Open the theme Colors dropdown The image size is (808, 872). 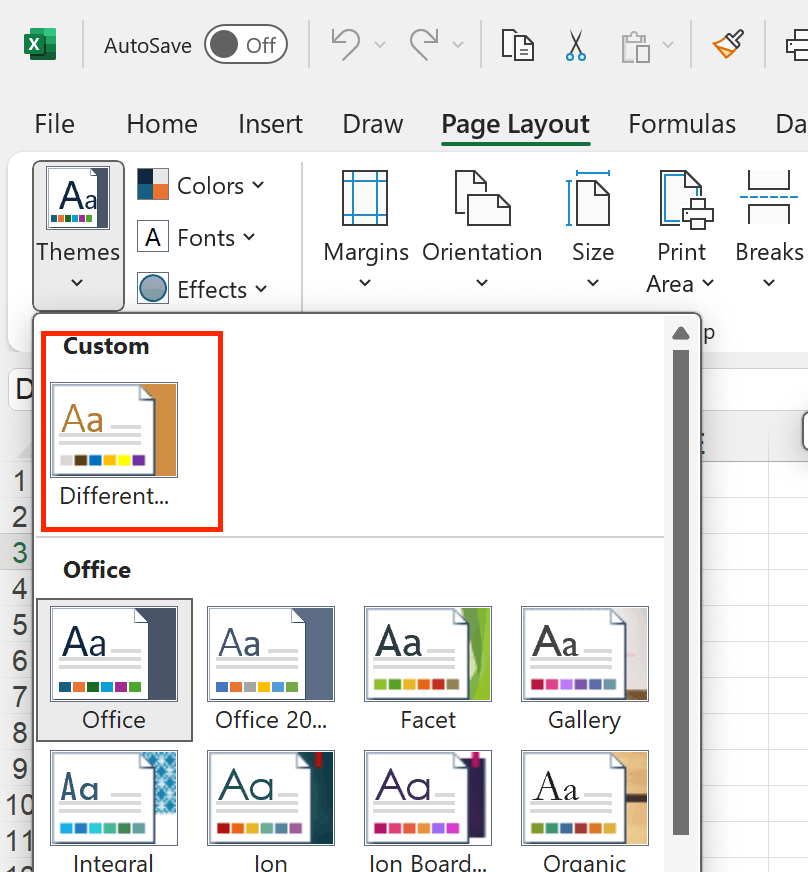(x=201, y=185)
